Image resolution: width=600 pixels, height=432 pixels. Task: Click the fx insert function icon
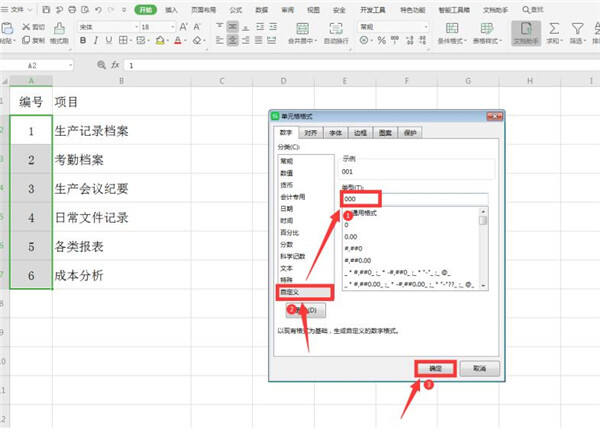115,64
